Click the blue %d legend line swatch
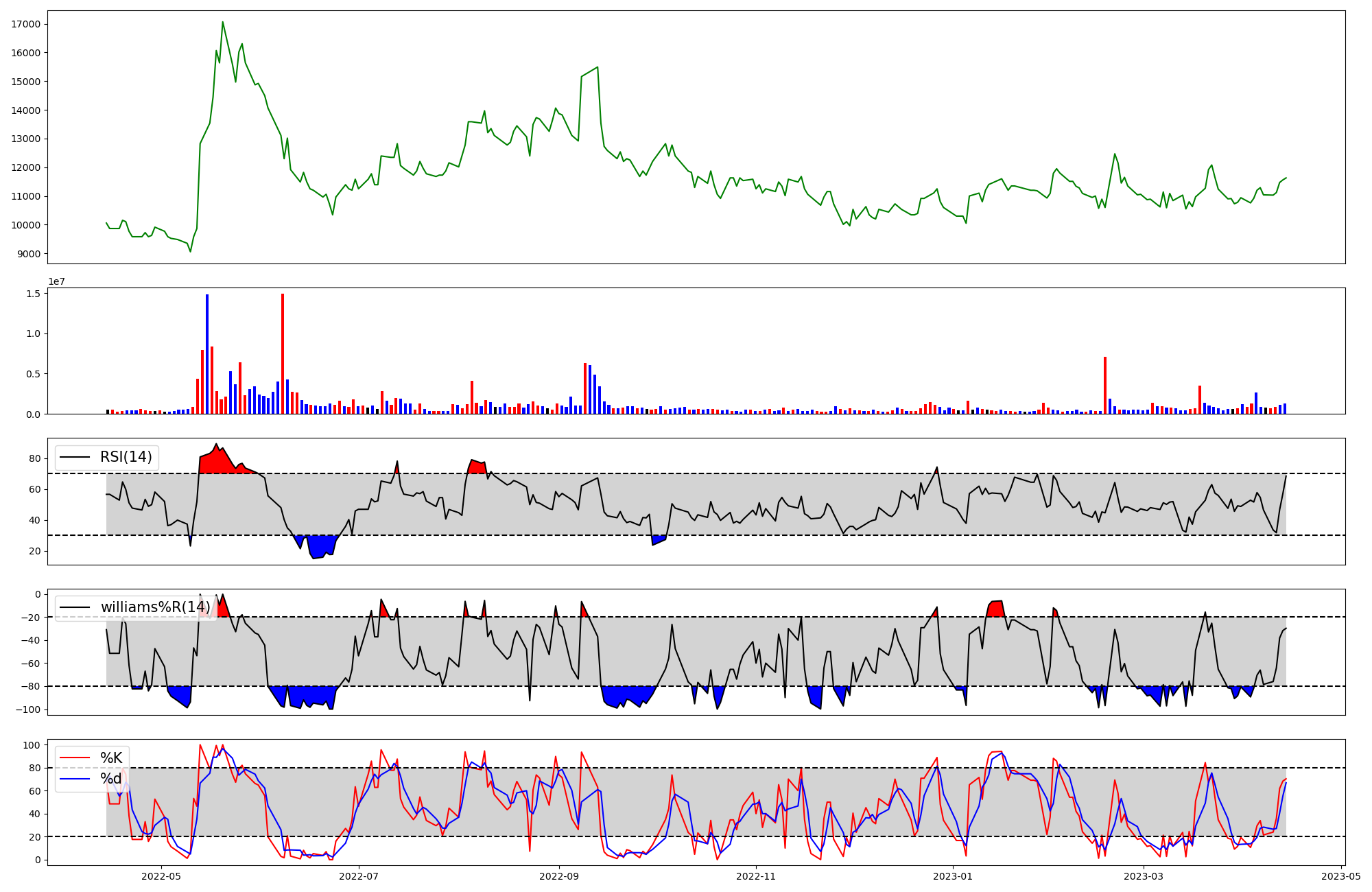The width and height of the screenshot is (1372, 892). pyautogui.click(x=75, y=779)
